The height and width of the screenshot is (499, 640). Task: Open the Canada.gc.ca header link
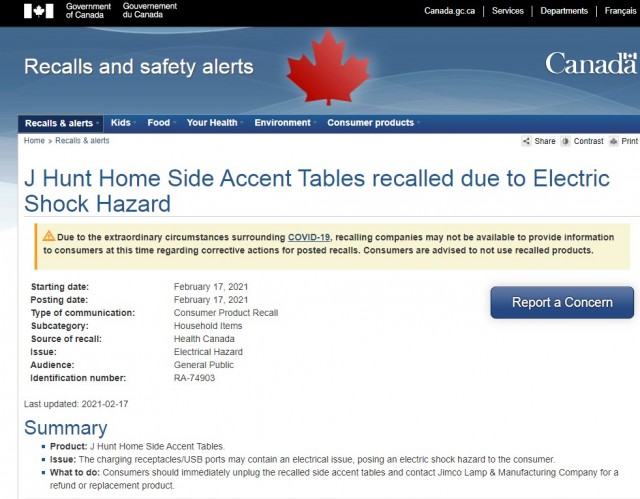449,11
